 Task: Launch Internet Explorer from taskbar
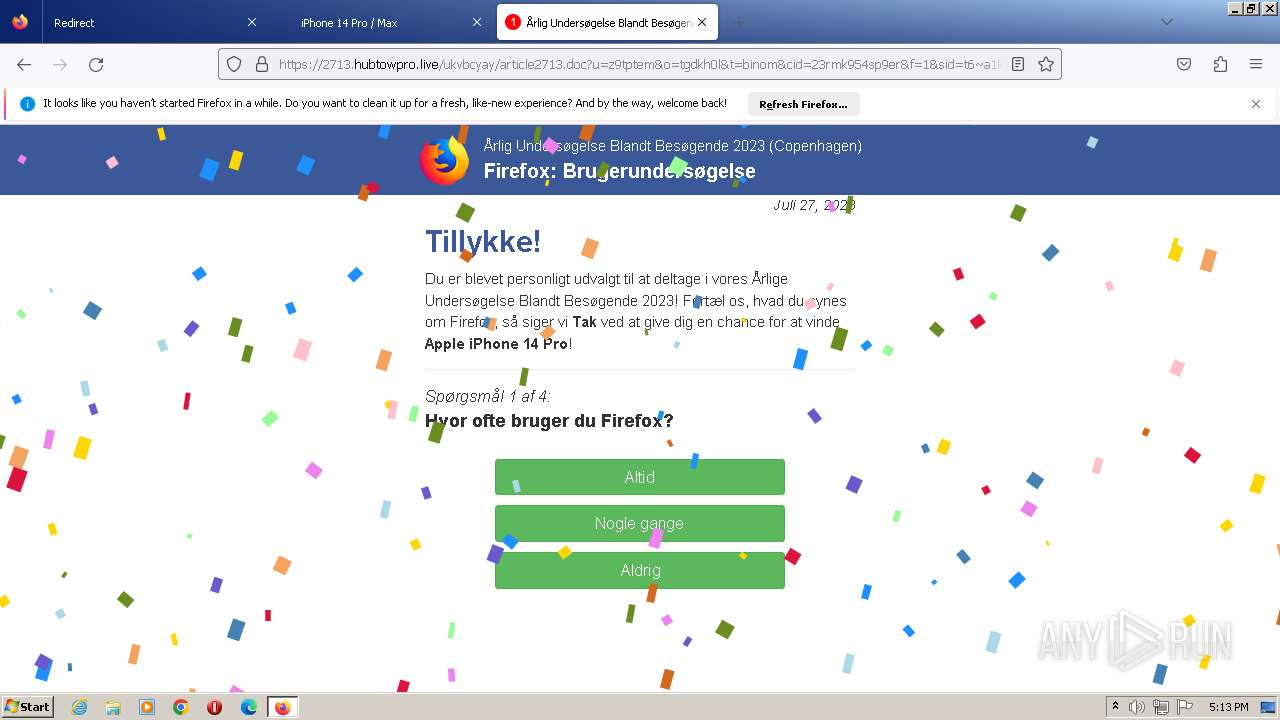pos(79,707)
